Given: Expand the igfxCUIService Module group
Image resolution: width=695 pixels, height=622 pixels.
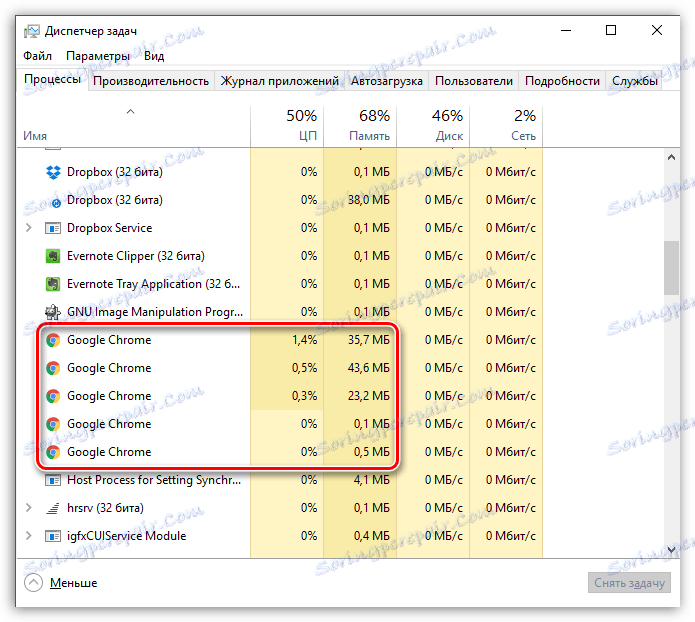Looking at the screenshot, I should click(29, 536).
